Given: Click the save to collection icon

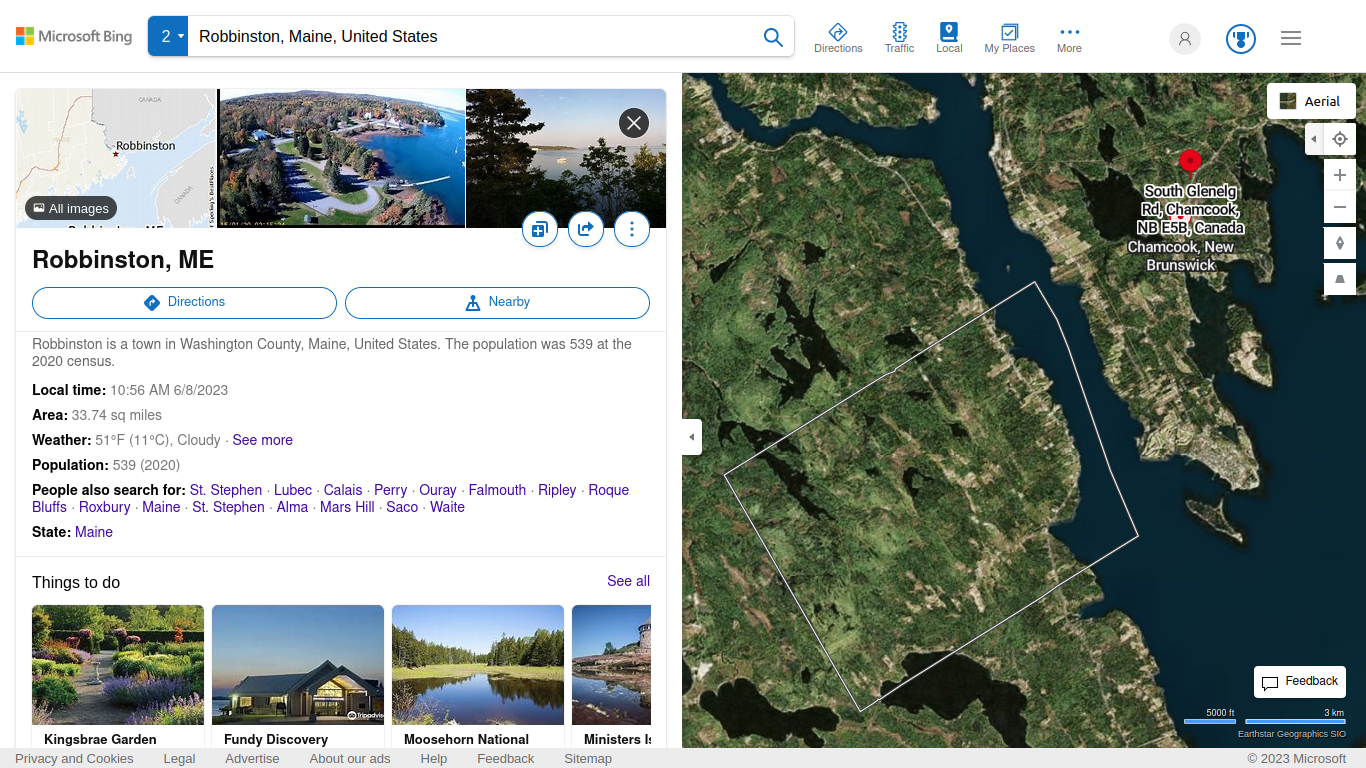Looking at the screenshot, I should point(540,229).
